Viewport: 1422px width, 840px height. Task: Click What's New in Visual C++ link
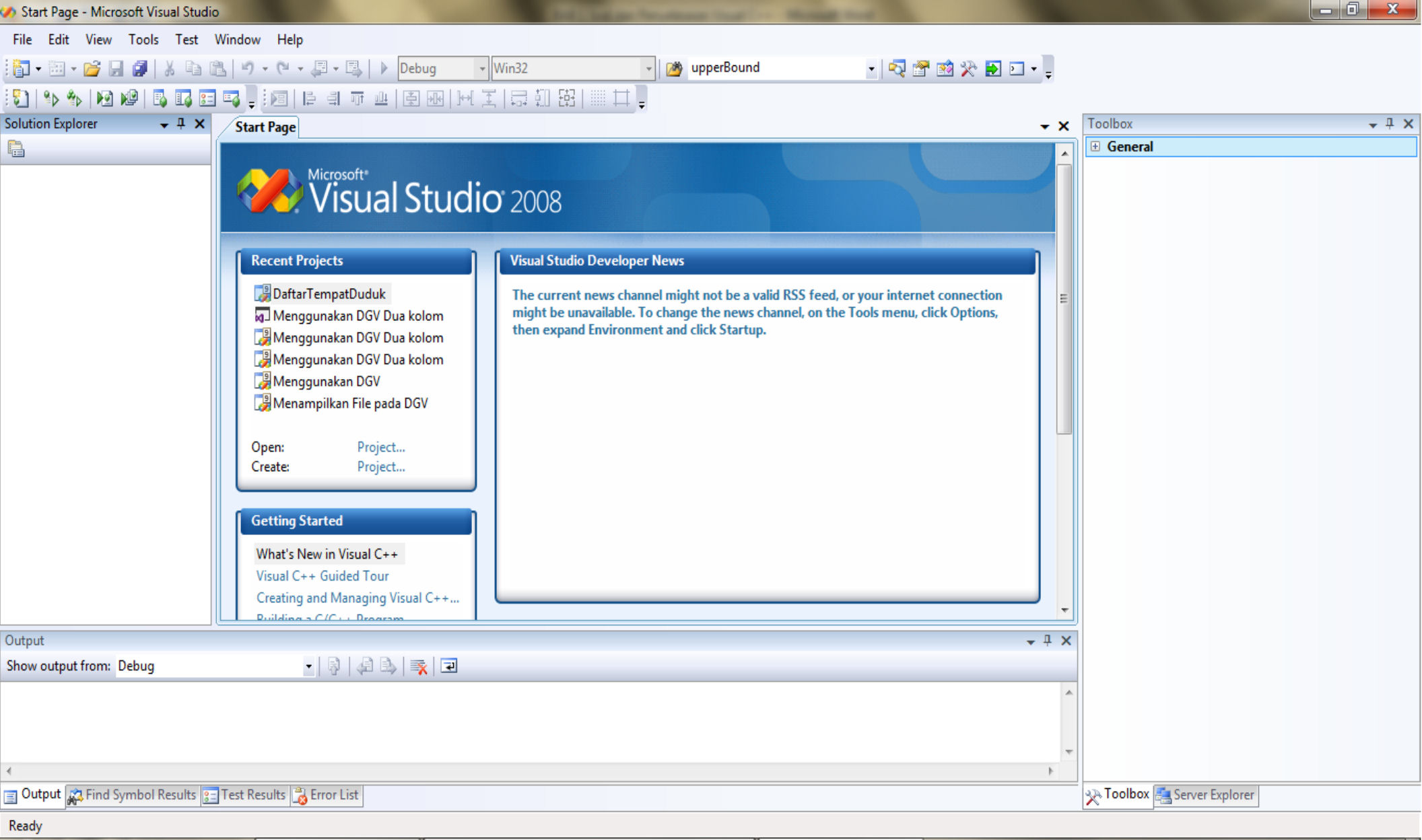pos(327,555)
